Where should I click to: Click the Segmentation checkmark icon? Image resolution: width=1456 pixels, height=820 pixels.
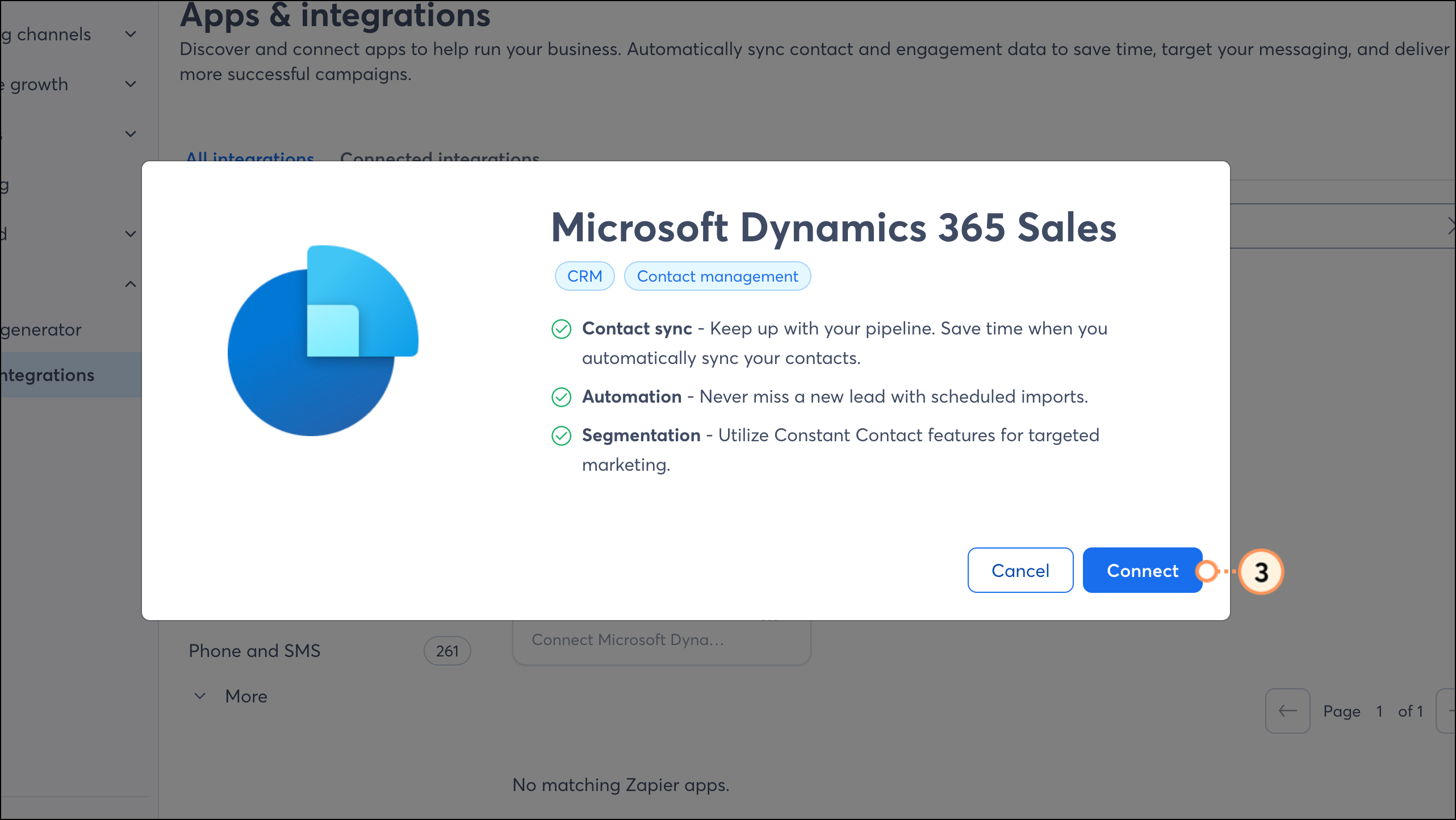point(561,436)
